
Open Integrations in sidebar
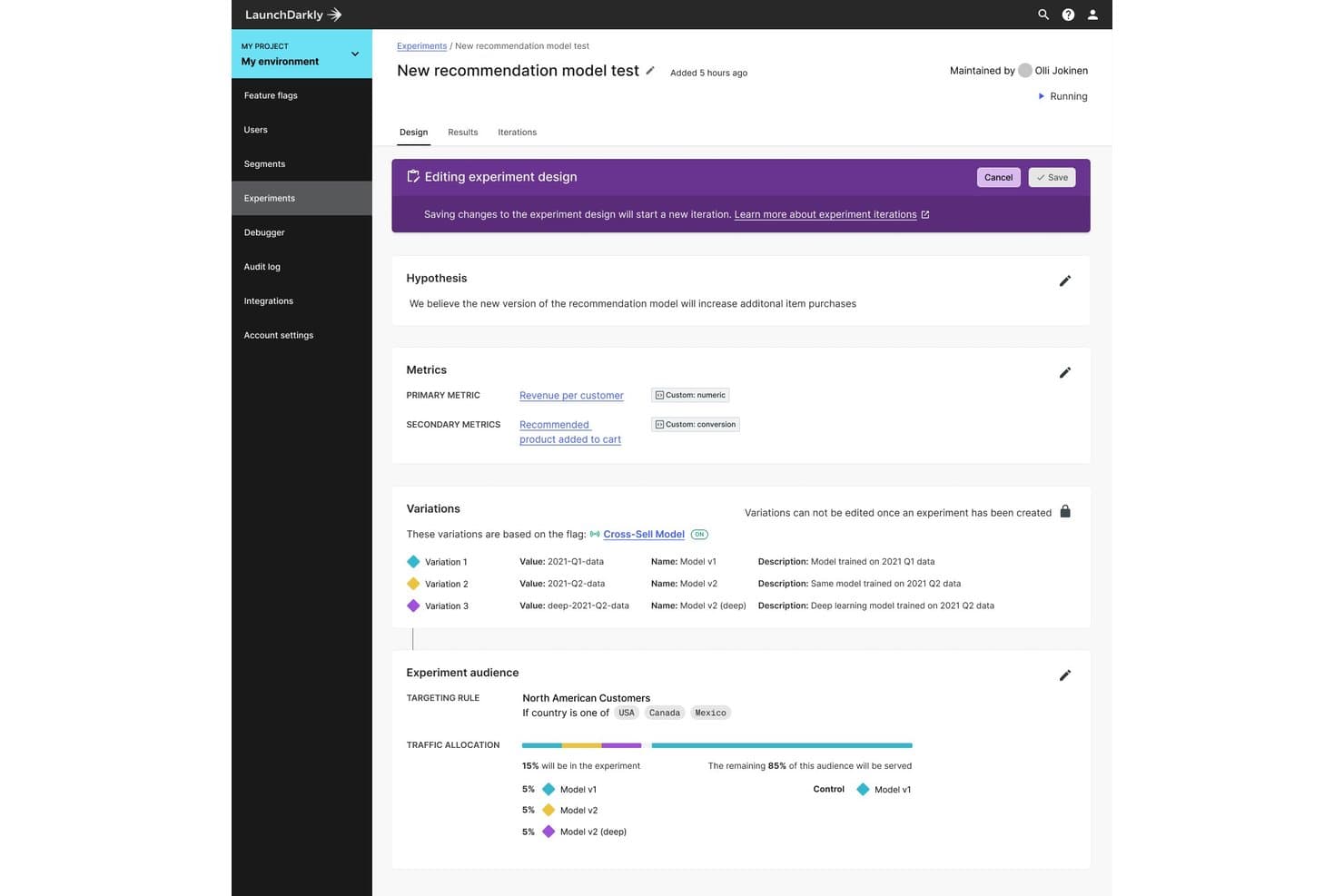[301, 301]
